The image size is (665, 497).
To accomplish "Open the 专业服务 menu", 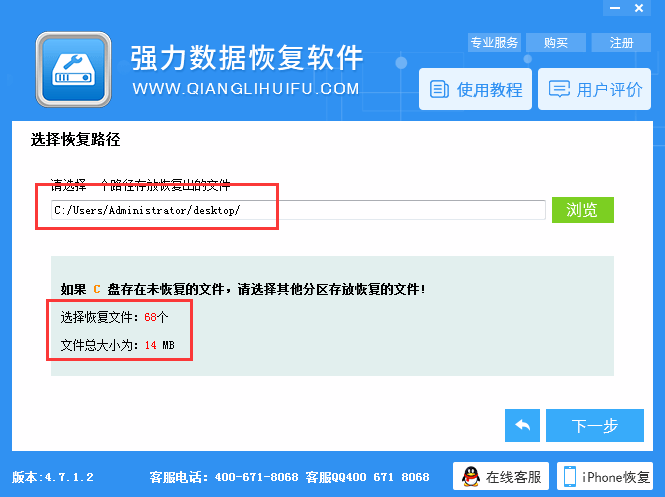I will click(x=494, y=42).
